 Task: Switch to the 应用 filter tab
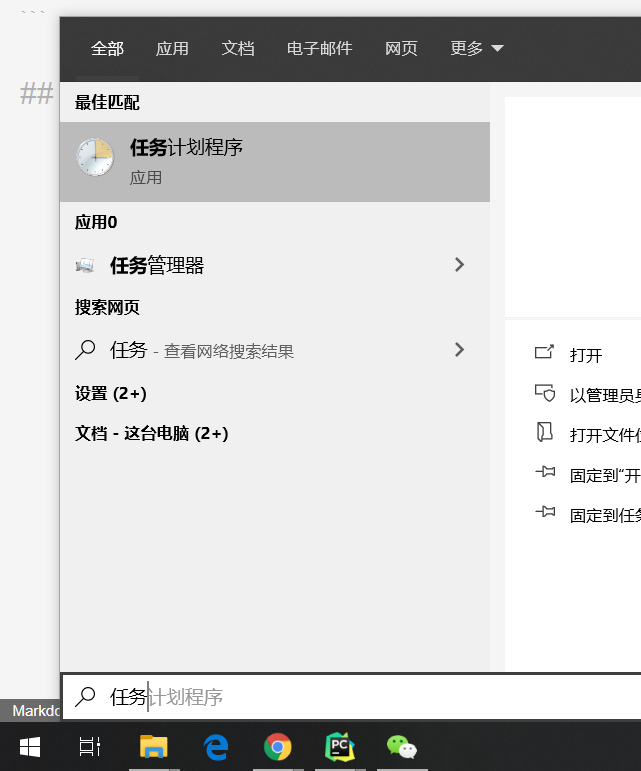pos(173,49)
